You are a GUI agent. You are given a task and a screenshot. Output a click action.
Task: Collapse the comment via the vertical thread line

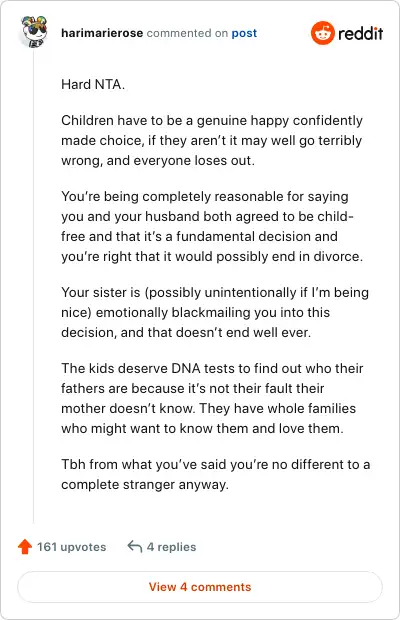tap(34, 285)
